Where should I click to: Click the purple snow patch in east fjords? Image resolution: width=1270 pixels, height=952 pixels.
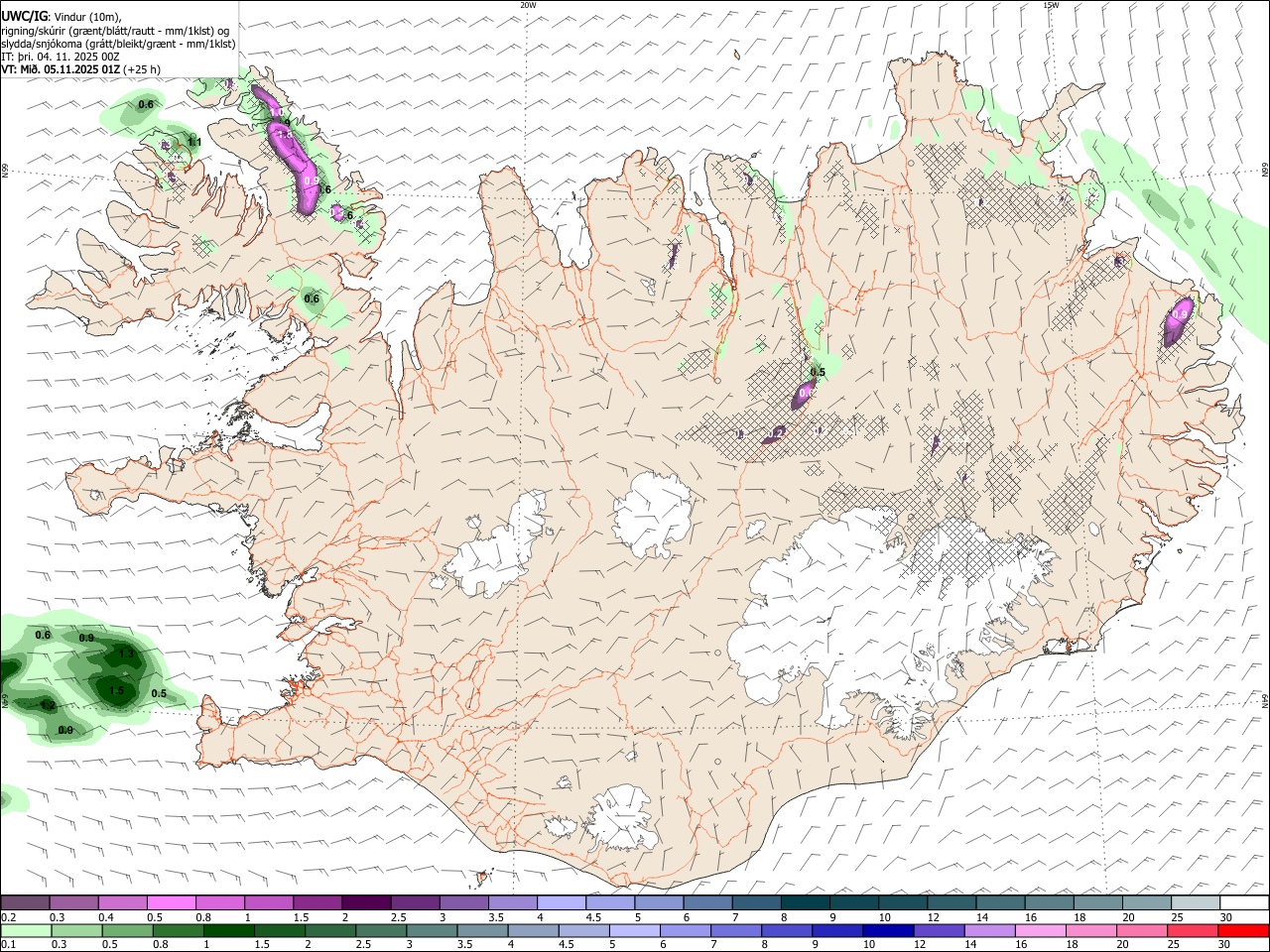coord(1178,320)
